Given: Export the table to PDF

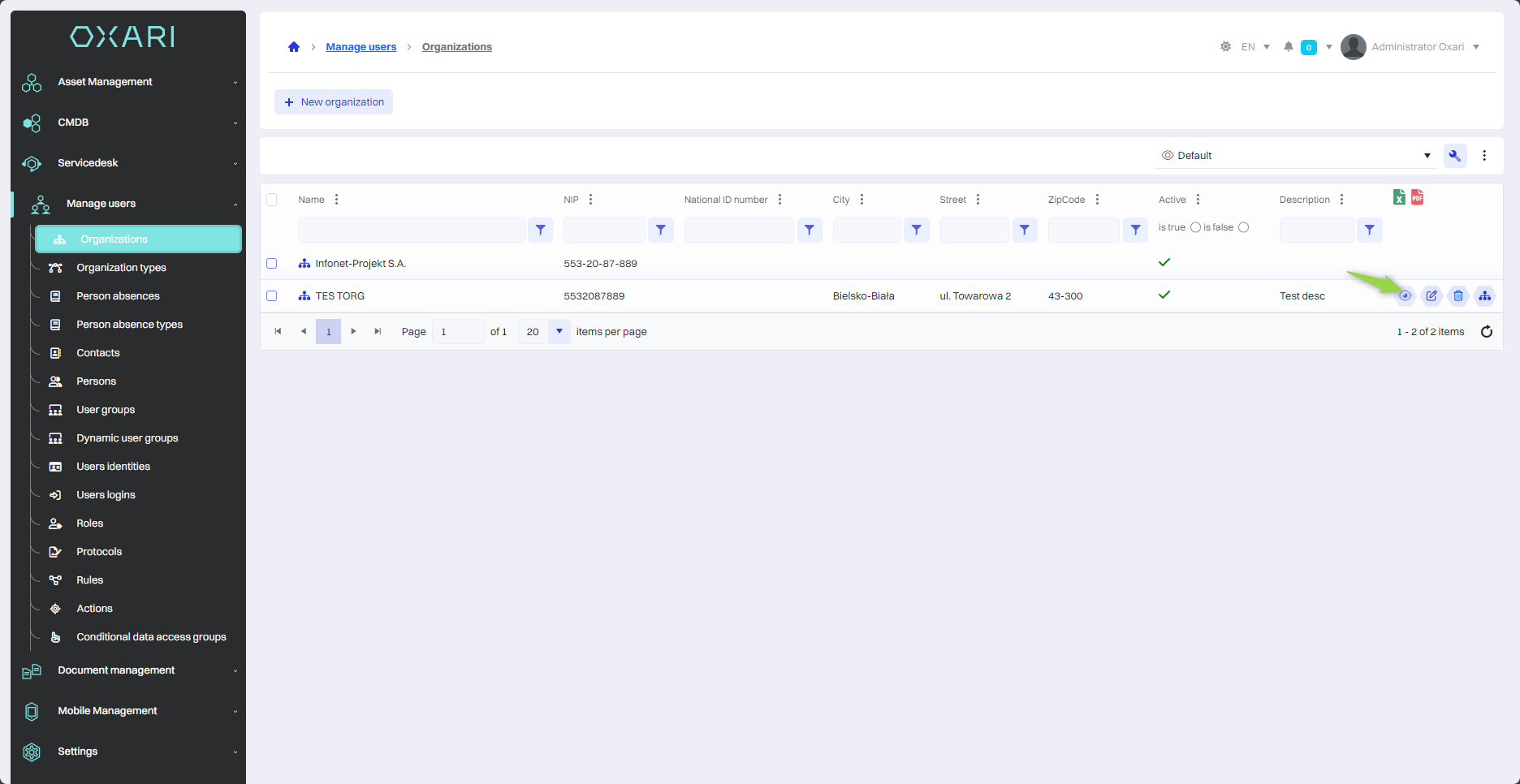Looking at the screenshot, I should point(1418,197).
